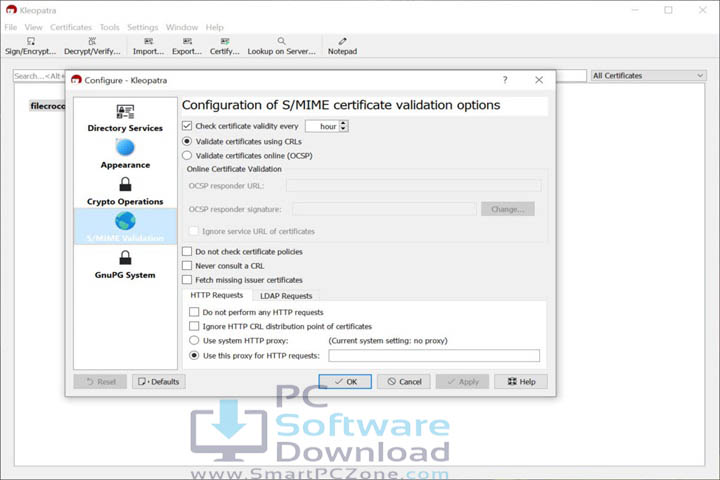Click the Help button in dialog

521,381
